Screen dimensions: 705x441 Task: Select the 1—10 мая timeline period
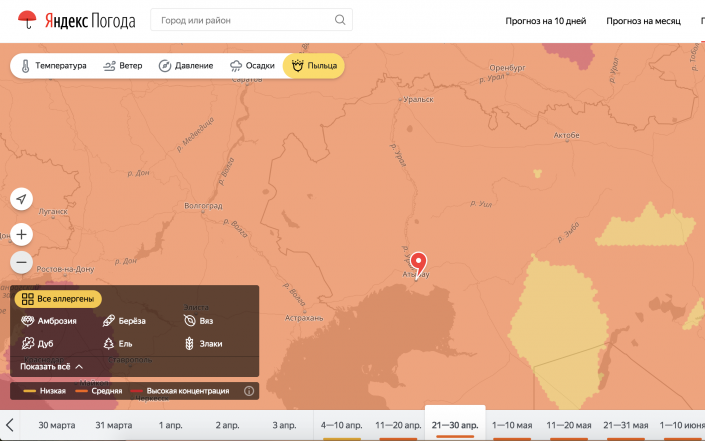coord(511,425)
